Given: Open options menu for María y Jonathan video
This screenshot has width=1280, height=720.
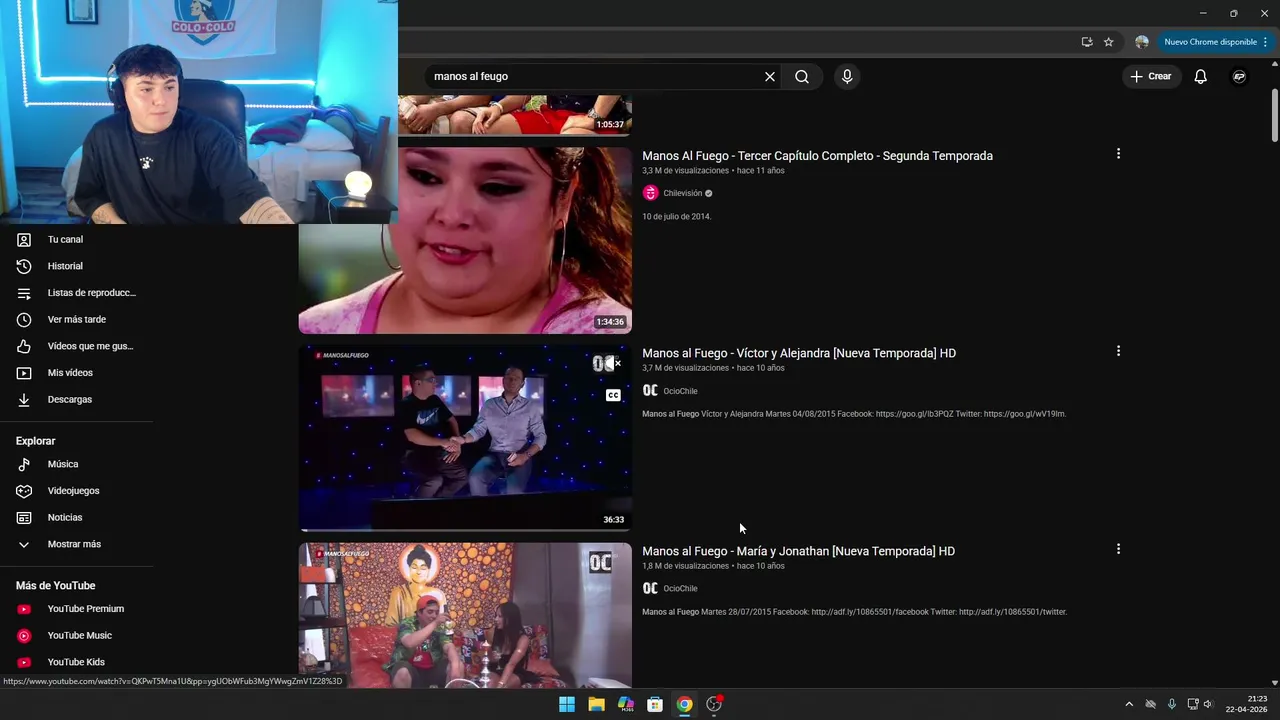Looking at the screenshot, I should [x=1118, y=549].
